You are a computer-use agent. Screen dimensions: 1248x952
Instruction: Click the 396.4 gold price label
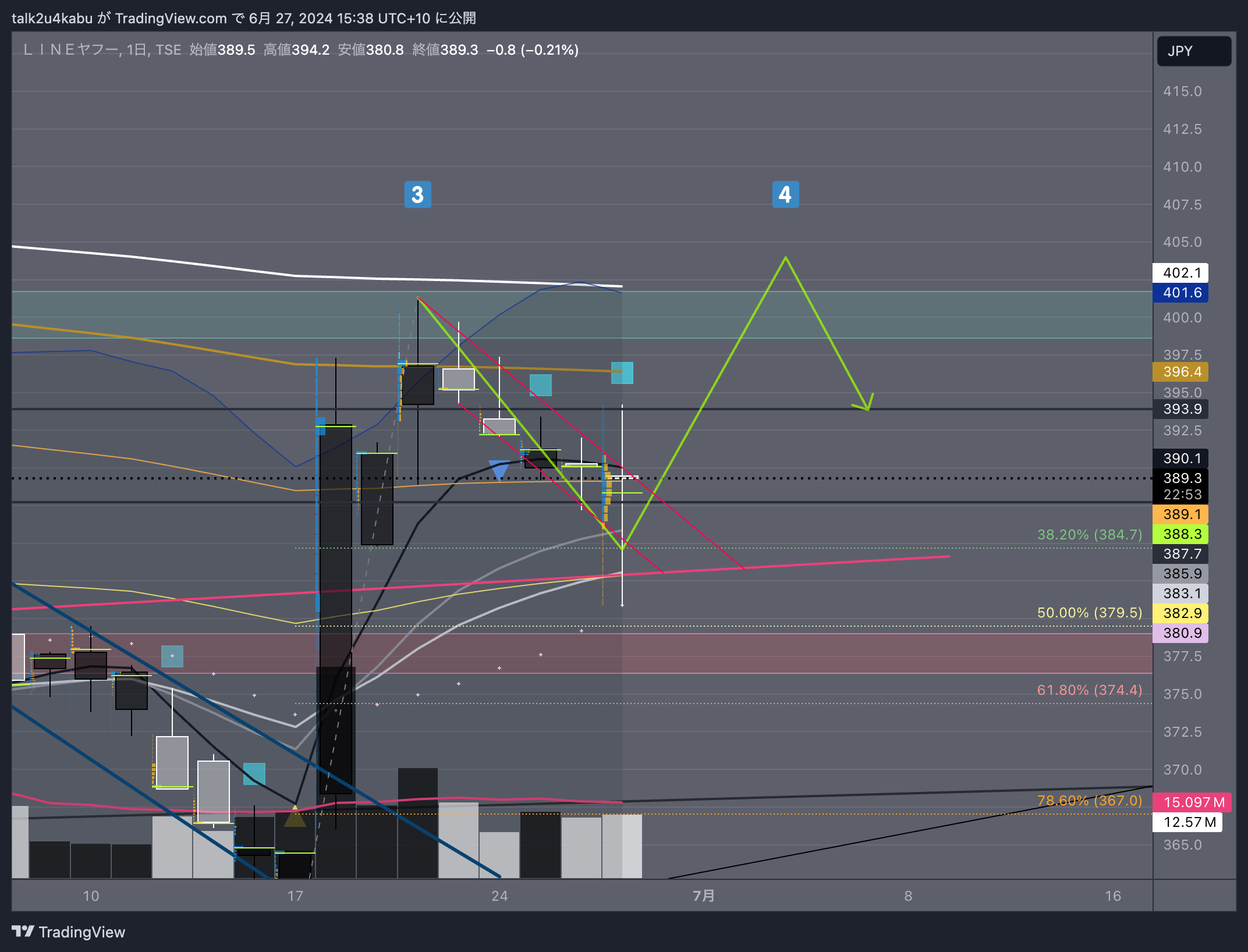coord(1180,372)
